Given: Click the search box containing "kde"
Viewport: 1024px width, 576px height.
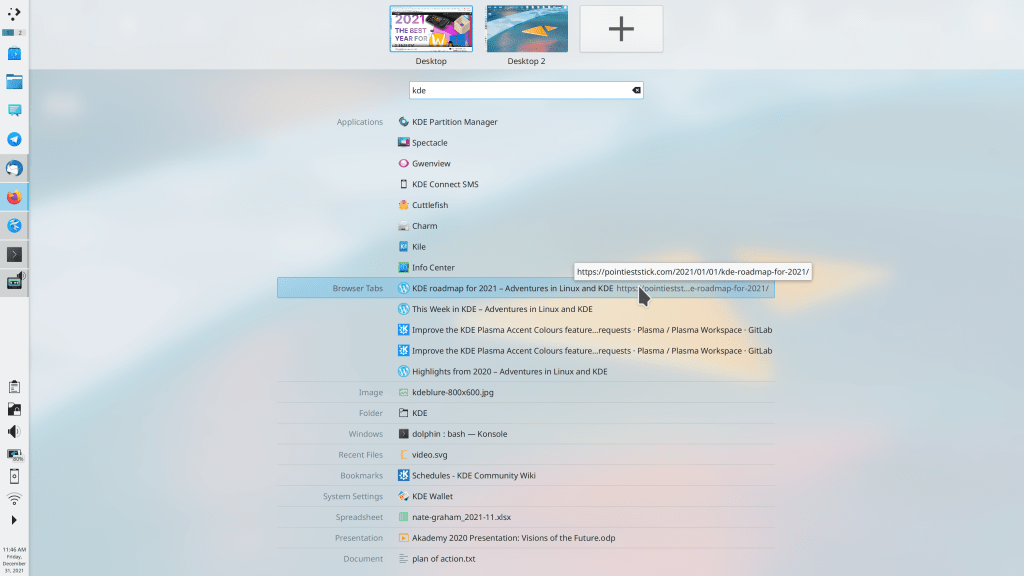Looking at the screenshot, I should tap(520, 90).
